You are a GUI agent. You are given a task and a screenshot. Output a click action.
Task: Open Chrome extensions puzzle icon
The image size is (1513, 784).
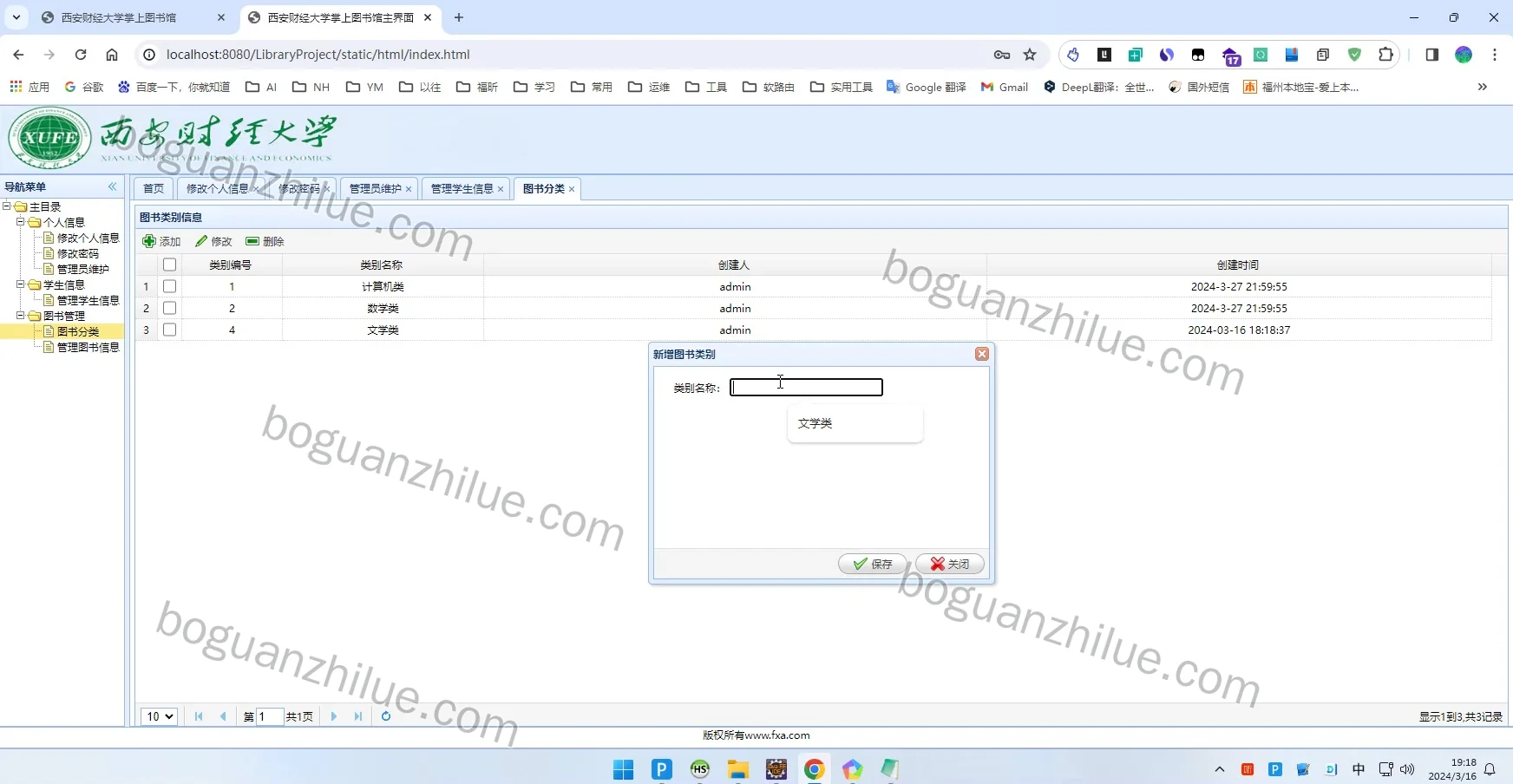pyautogui.click(x=1385, y=55)
